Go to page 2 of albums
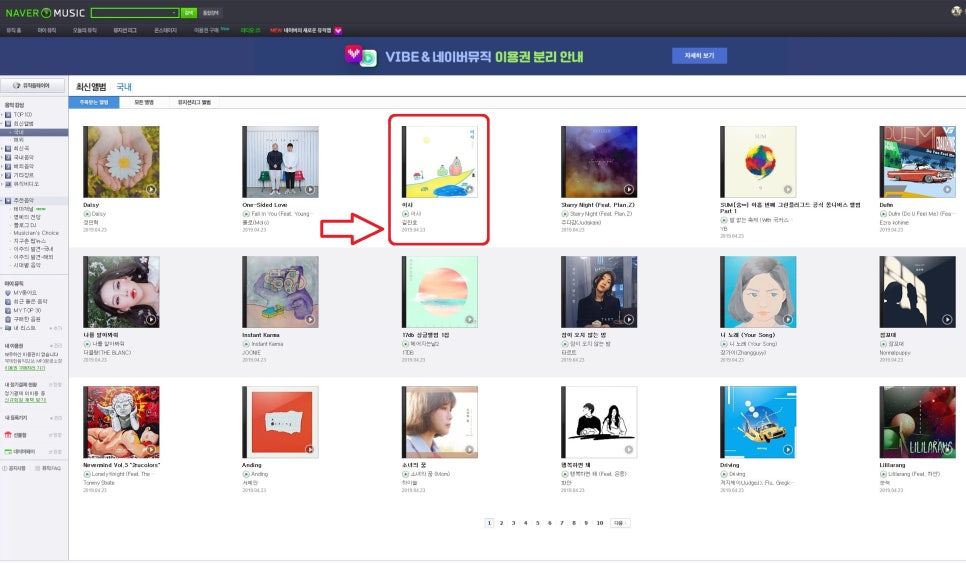Screen dimensions: 966x563 coord(501,523)
